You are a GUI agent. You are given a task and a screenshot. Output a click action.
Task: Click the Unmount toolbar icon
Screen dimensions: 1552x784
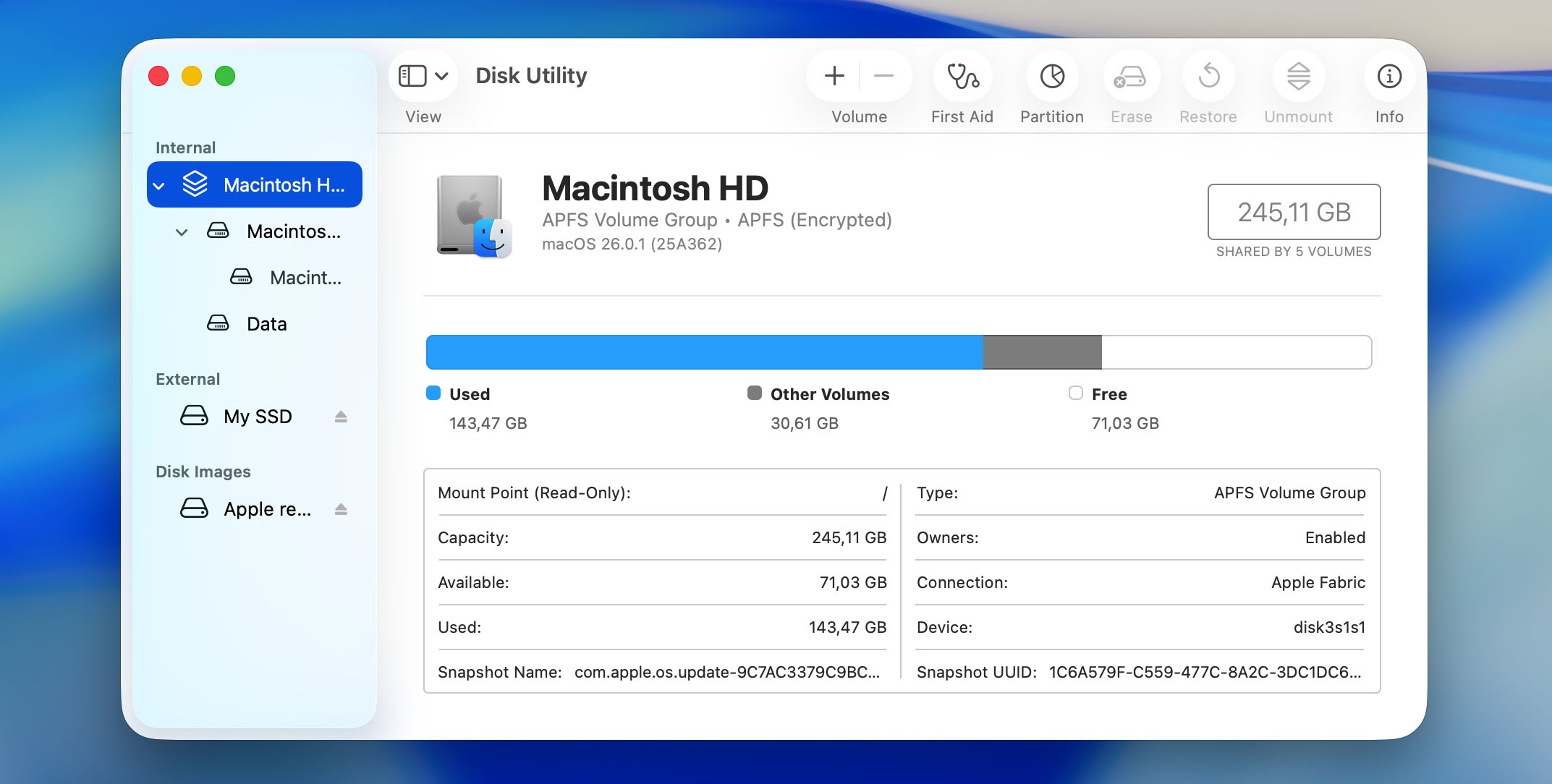1298,76
